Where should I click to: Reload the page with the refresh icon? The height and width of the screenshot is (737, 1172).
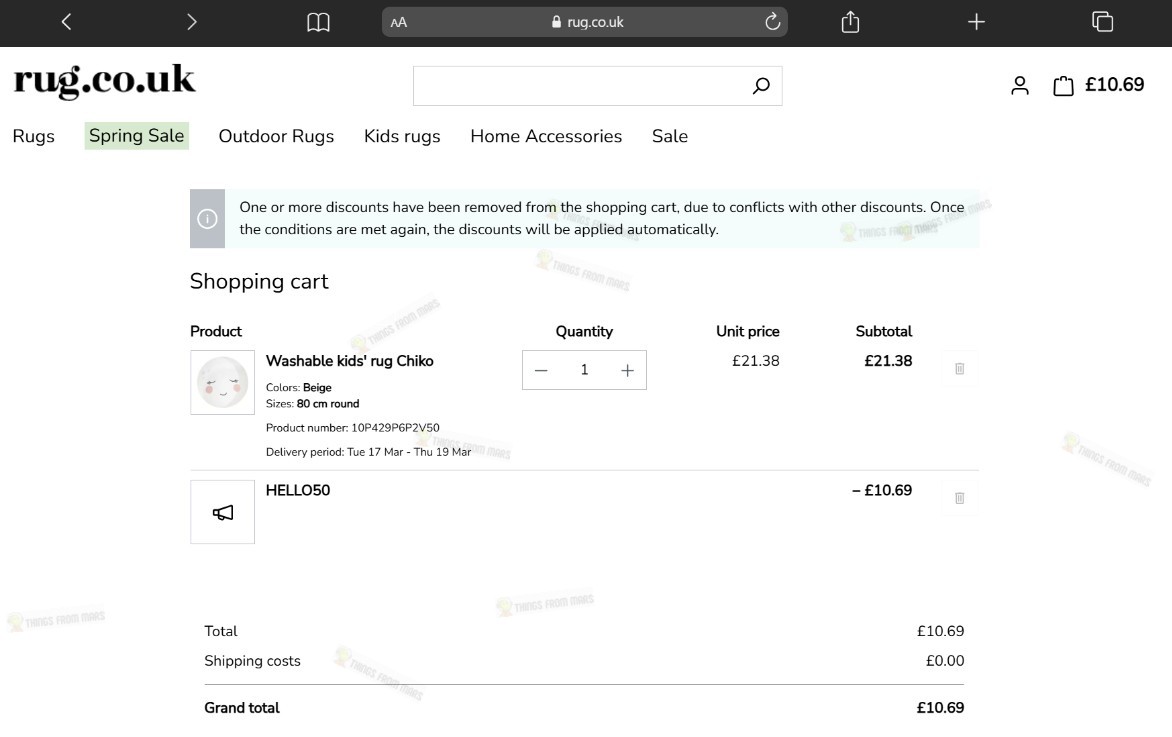coord(772,22)
